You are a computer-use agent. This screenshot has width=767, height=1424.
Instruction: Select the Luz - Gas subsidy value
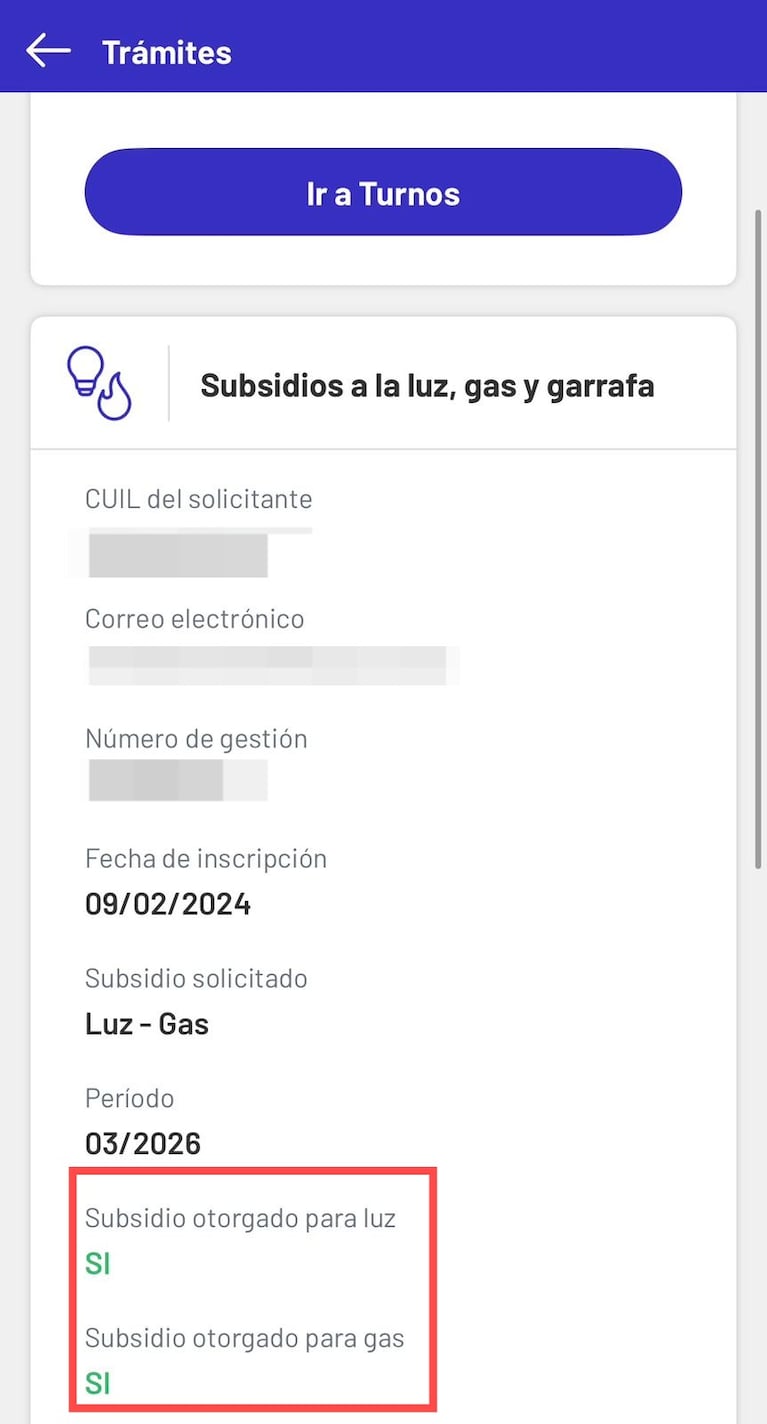coord(147,1023)
